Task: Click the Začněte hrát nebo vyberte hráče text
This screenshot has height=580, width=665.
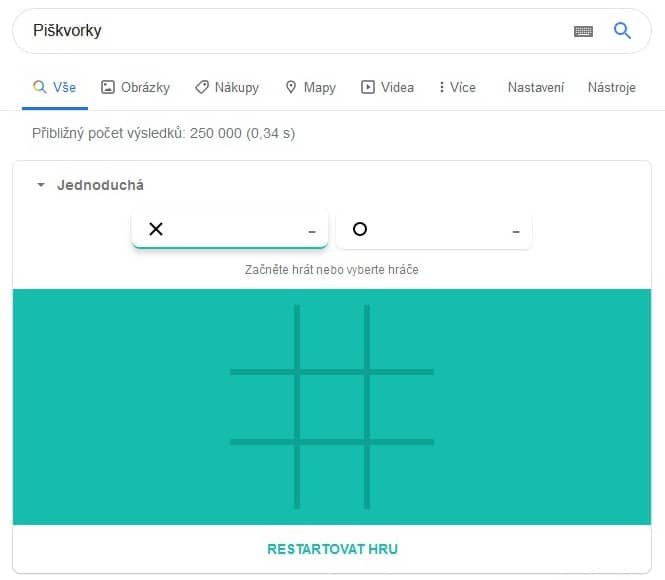Action: (332, 270)
